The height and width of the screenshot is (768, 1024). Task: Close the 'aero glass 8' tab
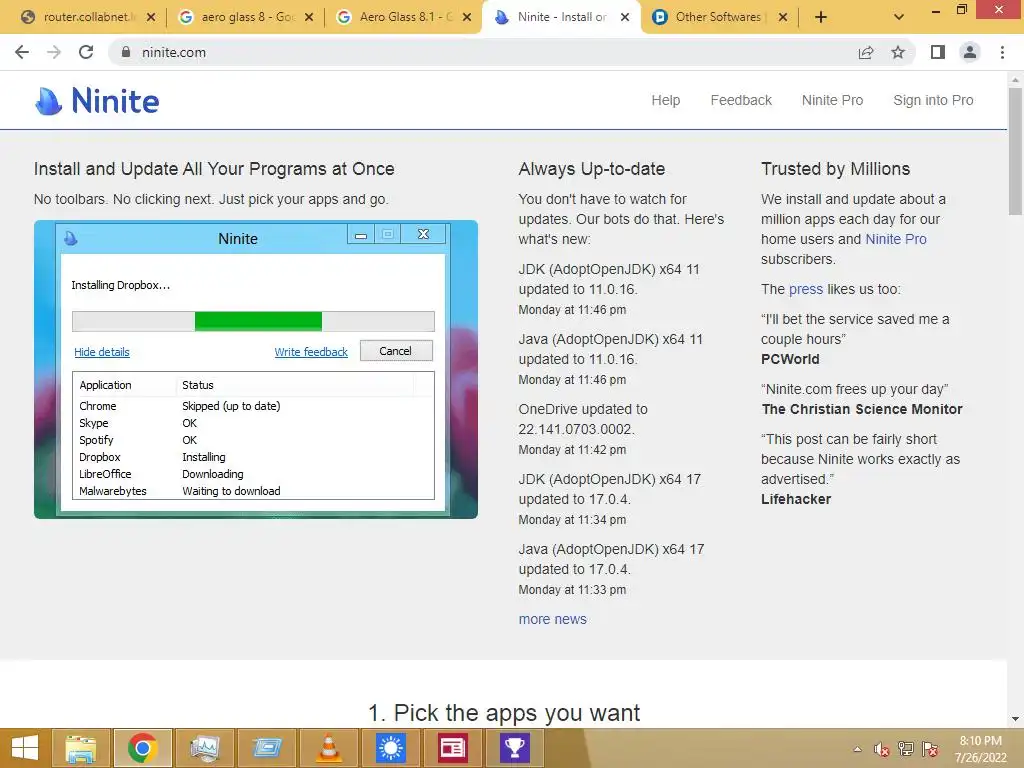click(309, 17)
